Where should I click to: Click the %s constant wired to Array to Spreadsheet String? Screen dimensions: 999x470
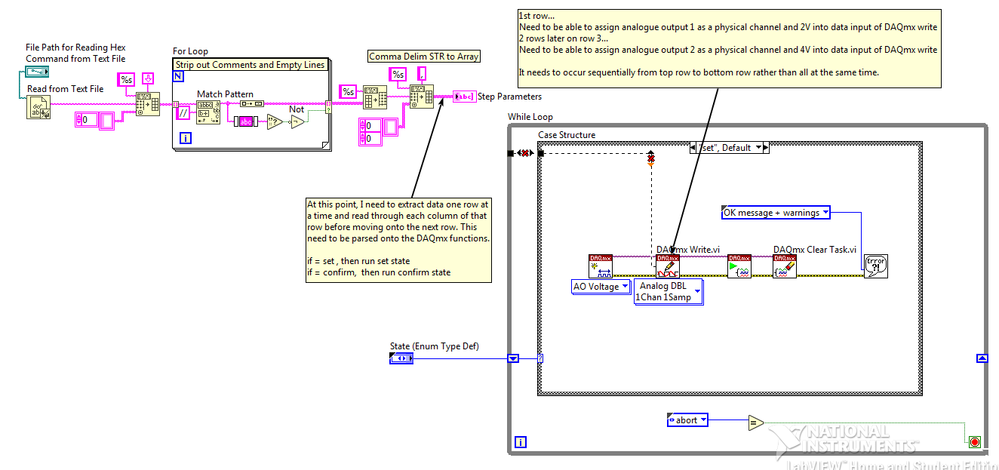[x=349, y=92]
